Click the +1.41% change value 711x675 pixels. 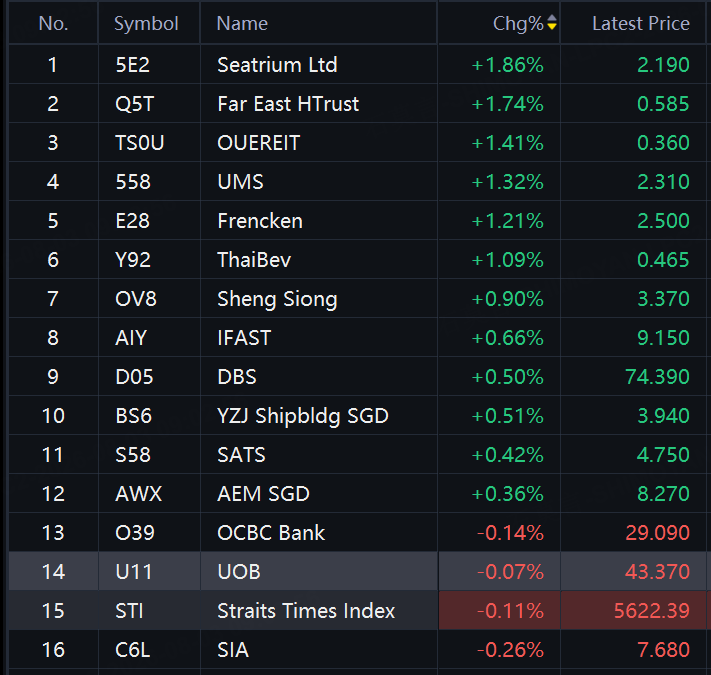tap(507, 143)
